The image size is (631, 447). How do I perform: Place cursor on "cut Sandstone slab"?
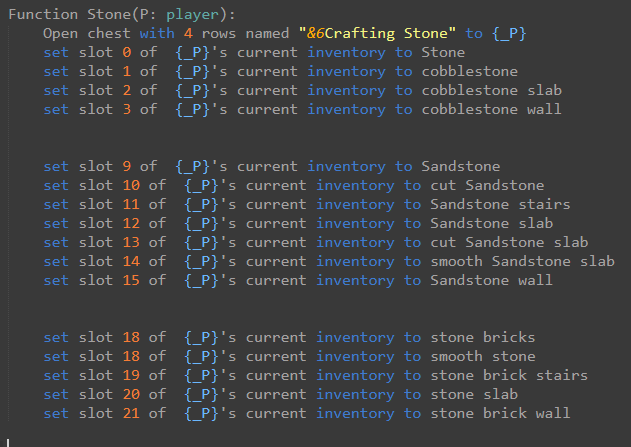click(509, 242)
